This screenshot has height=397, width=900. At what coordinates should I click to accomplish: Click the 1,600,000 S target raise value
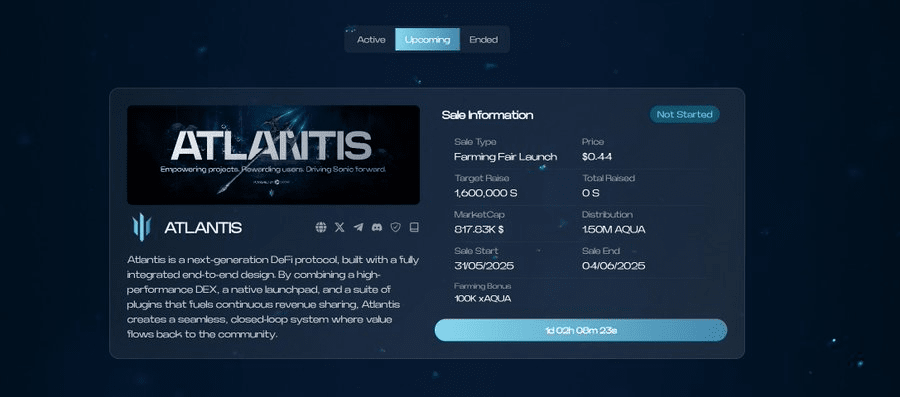[486, 193]
